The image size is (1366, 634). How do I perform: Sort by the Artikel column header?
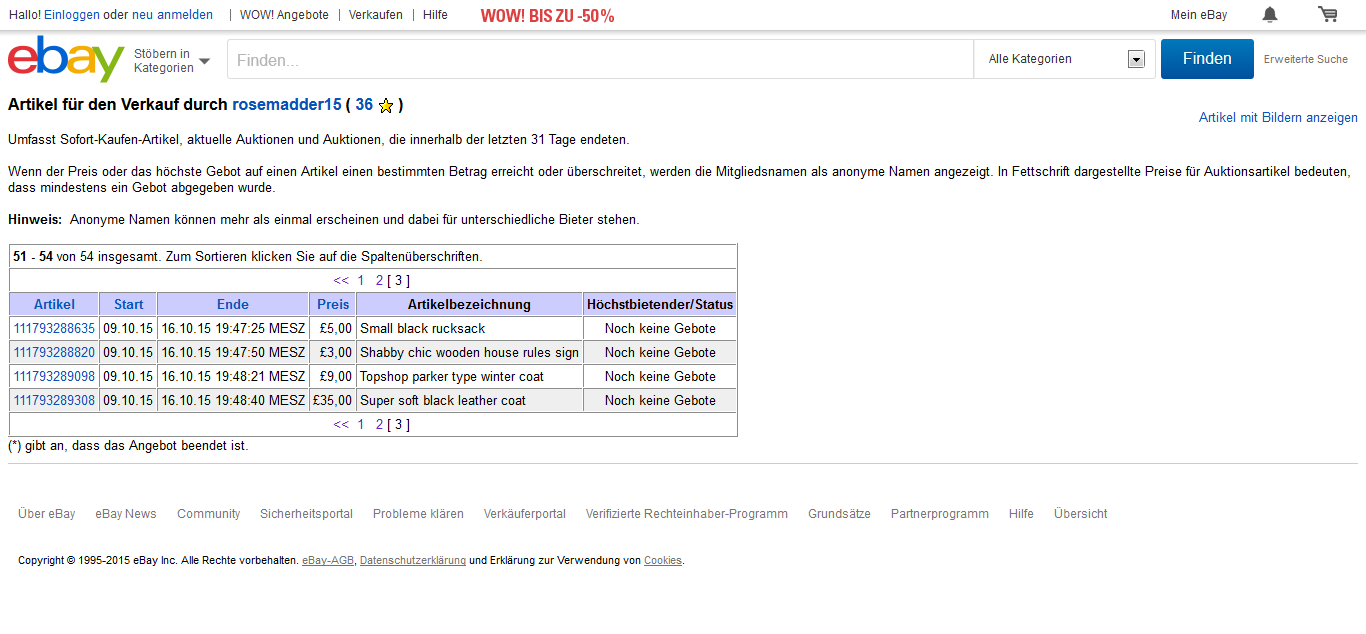pyautogui.click(x=54, y=304)
